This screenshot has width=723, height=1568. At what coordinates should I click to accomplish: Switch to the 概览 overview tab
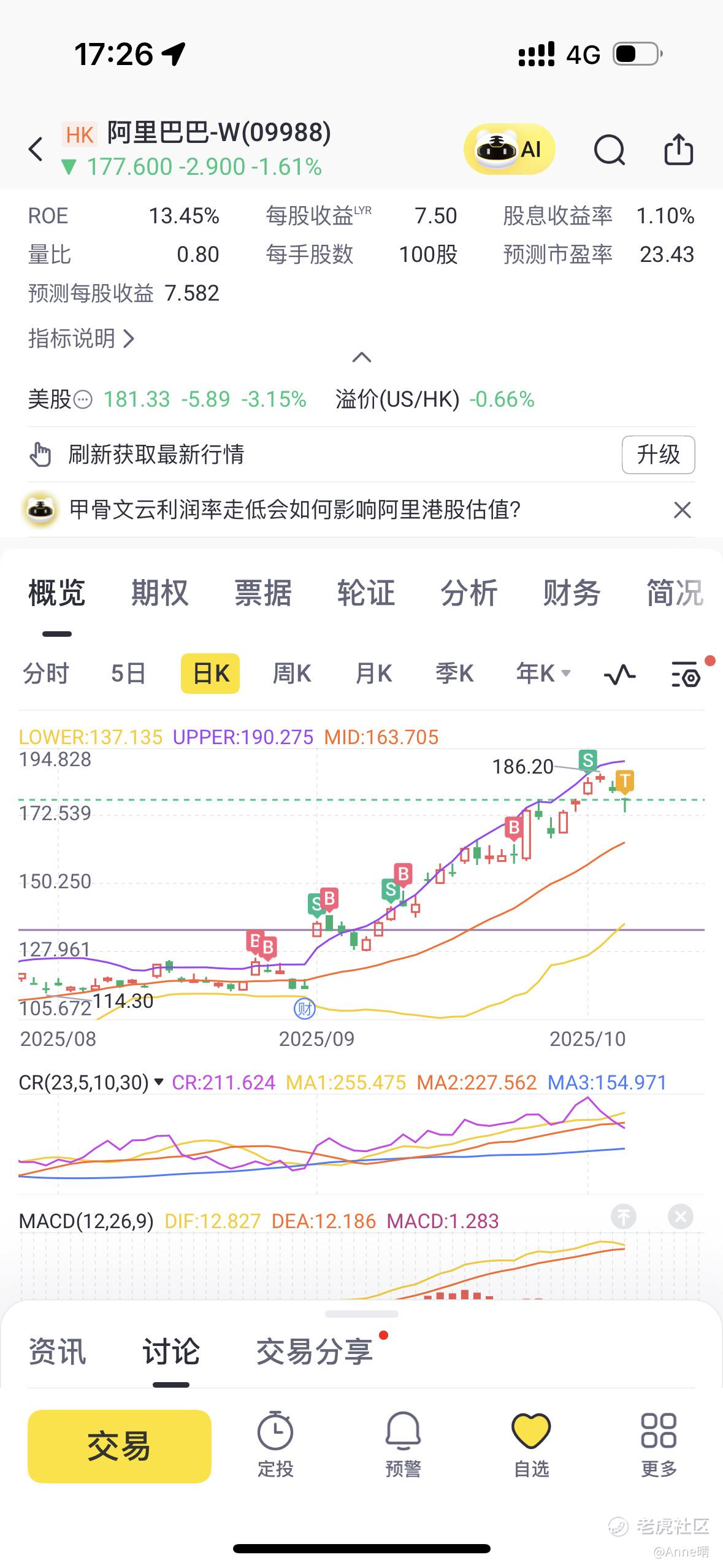(56, 593)
